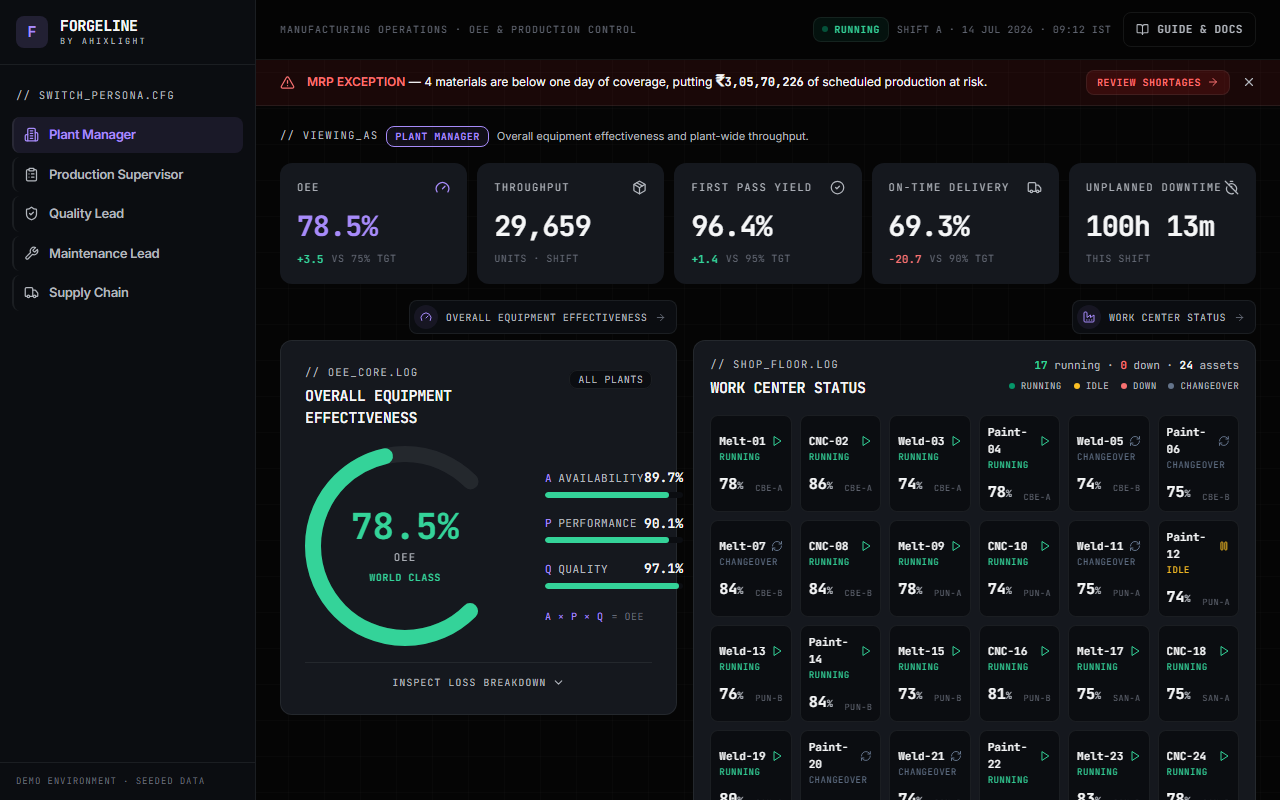
Task: Switch persona to Plant Manager
Action: pos(127,135)
